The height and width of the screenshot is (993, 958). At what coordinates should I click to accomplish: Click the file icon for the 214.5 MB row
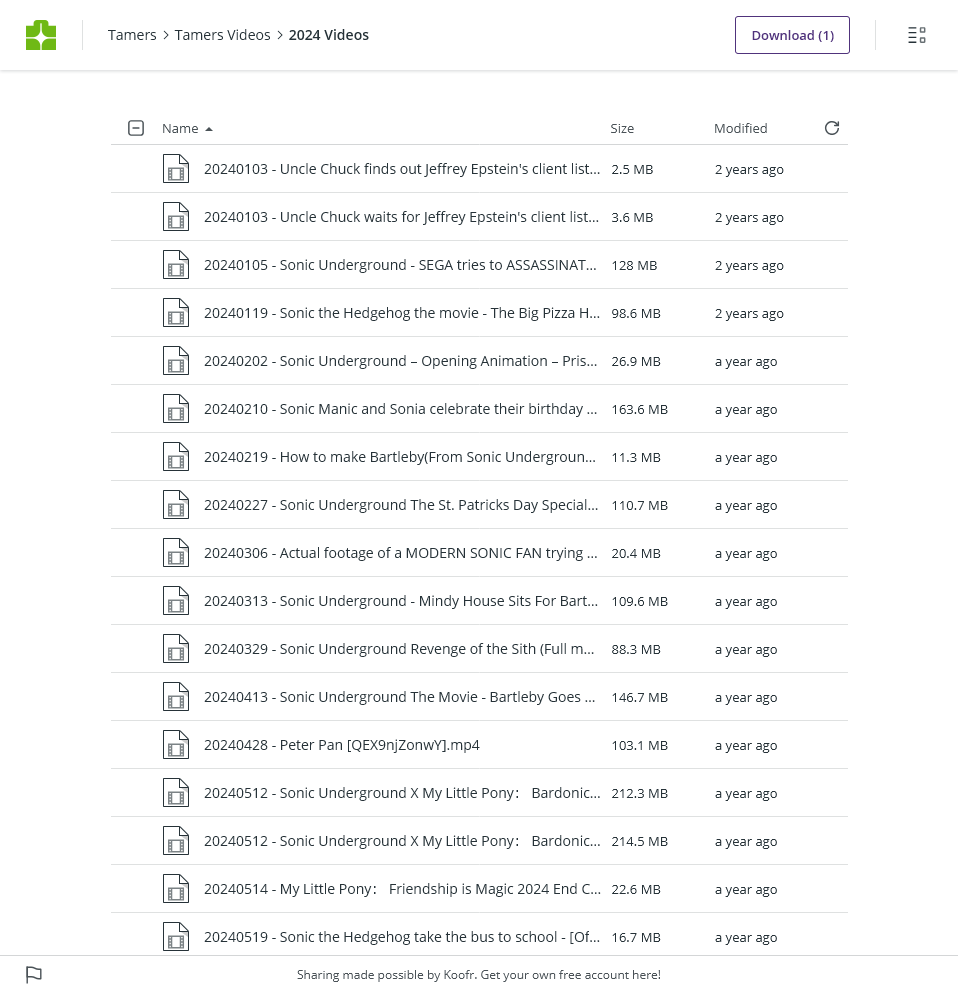click(176, 841)
